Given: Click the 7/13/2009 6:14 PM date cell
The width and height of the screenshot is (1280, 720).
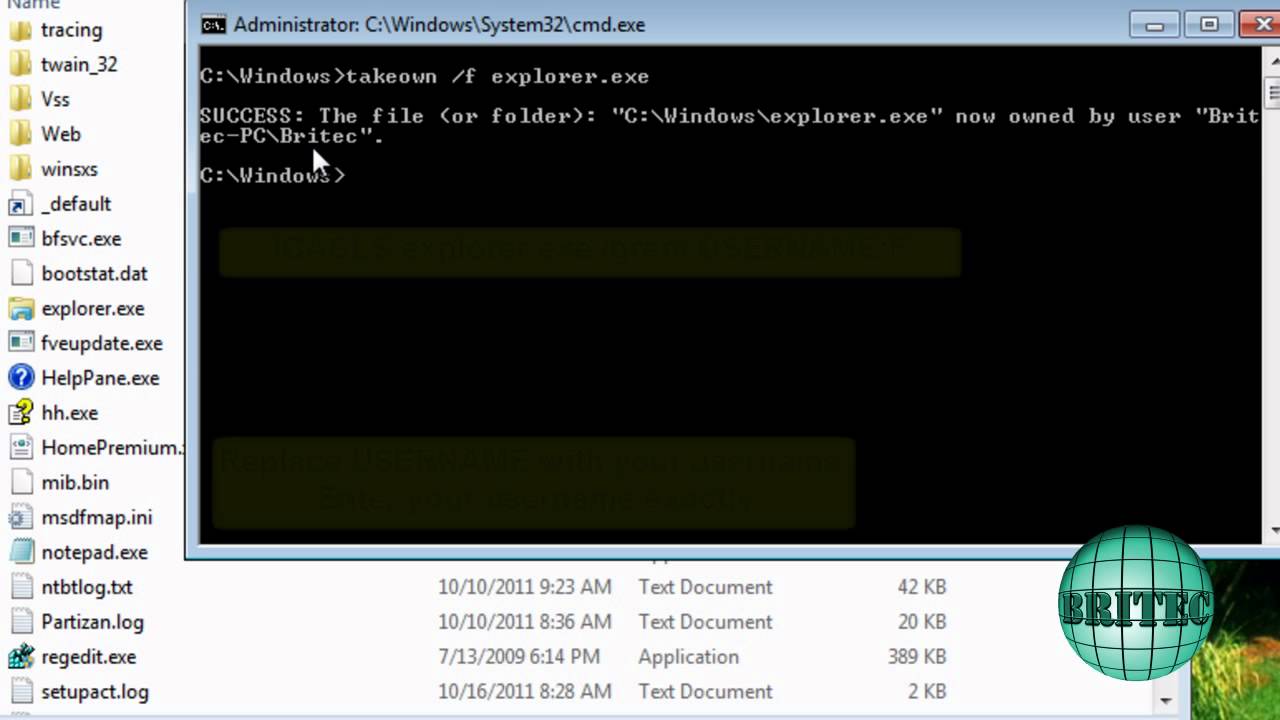Looking at the screenshot, I should pos(519,657).
